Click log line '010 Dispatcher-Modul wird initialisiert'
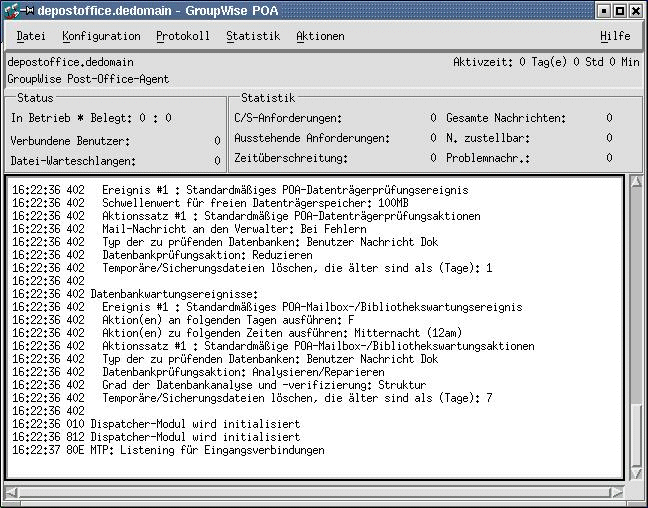This screenshot has width=648, height=508. pos(156,424)
